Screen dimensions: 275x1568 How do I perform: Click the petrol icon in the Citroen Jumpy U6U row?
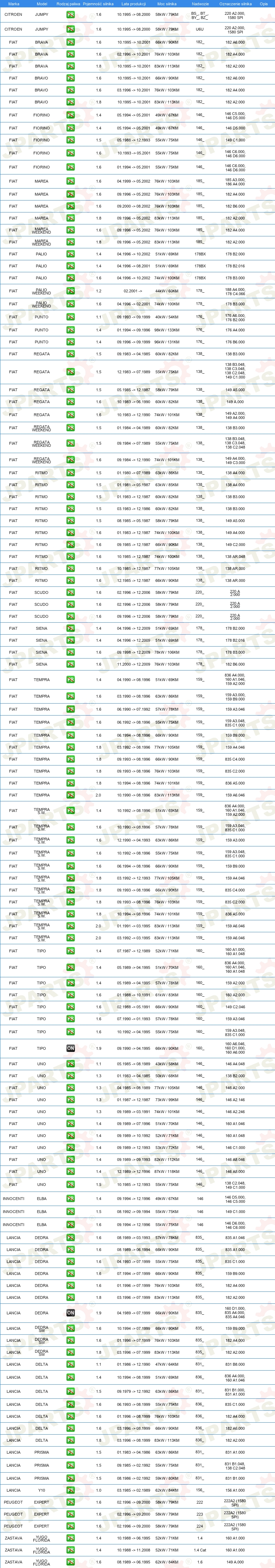[71, 29]
